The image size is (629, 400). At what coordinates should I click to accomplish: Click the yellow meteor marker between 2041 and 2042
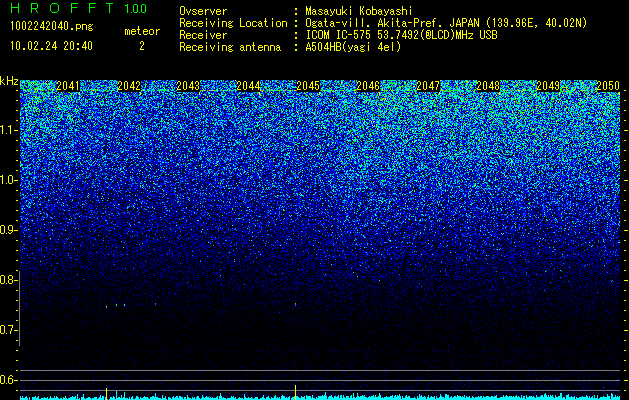(x=106, y=394)
